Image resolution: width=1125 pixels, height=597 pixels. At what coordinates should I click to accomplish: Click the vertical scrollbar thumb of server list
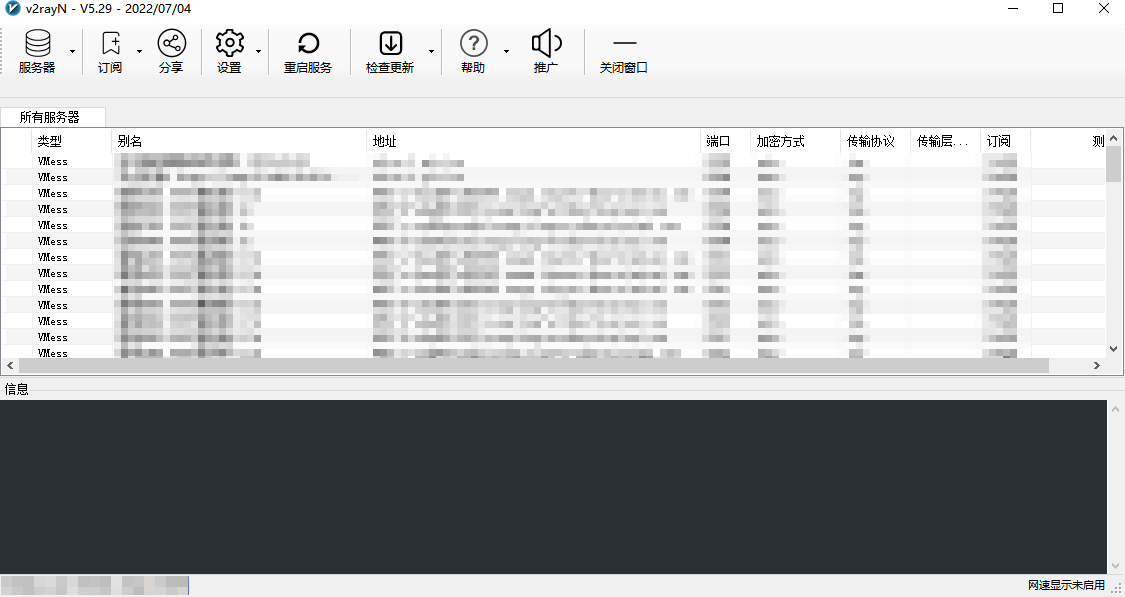point(1114,164)
